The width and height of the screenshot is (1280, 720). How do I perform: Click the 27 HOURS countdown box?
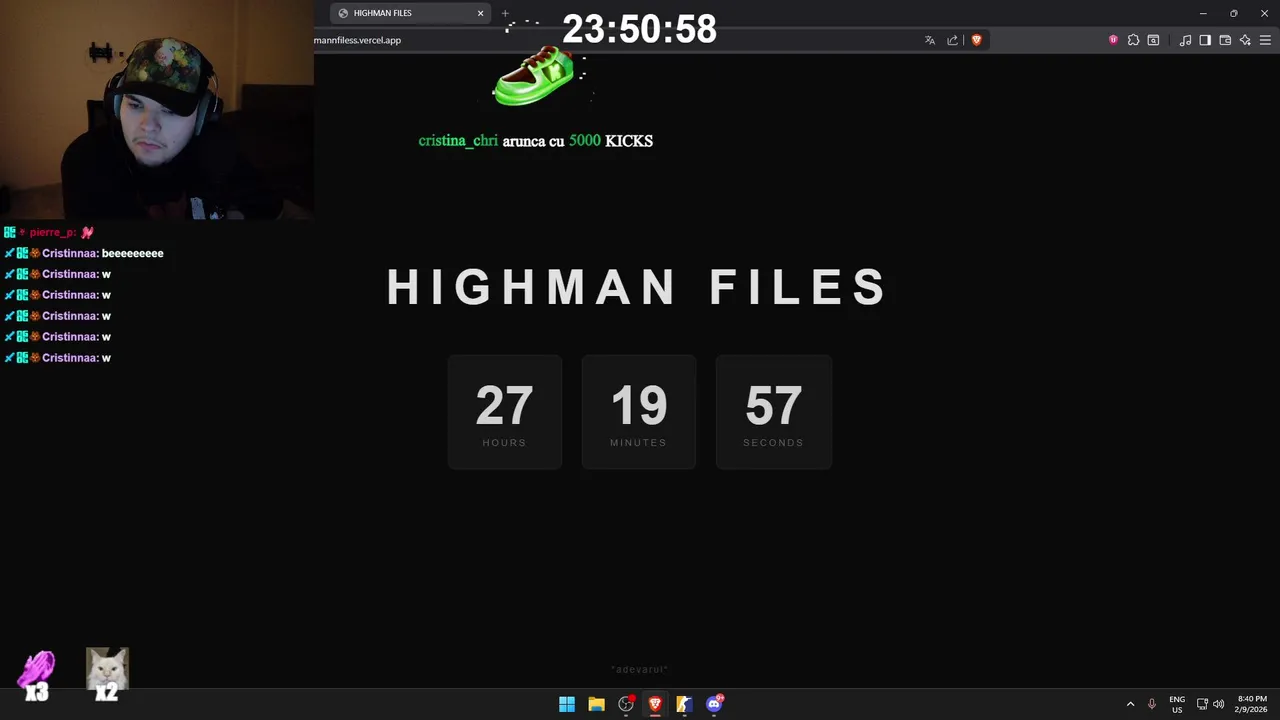pyautogui.click(x=505, y=412)
